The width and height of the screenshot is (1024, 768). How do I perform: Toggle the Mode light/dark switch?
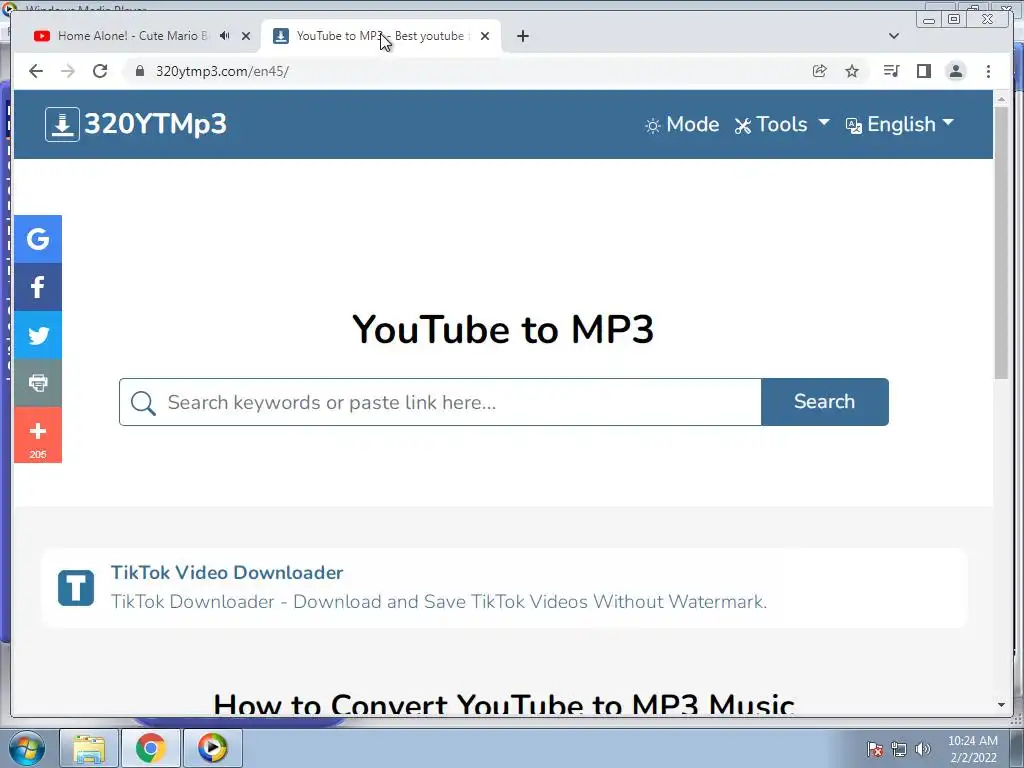[681, 125]
